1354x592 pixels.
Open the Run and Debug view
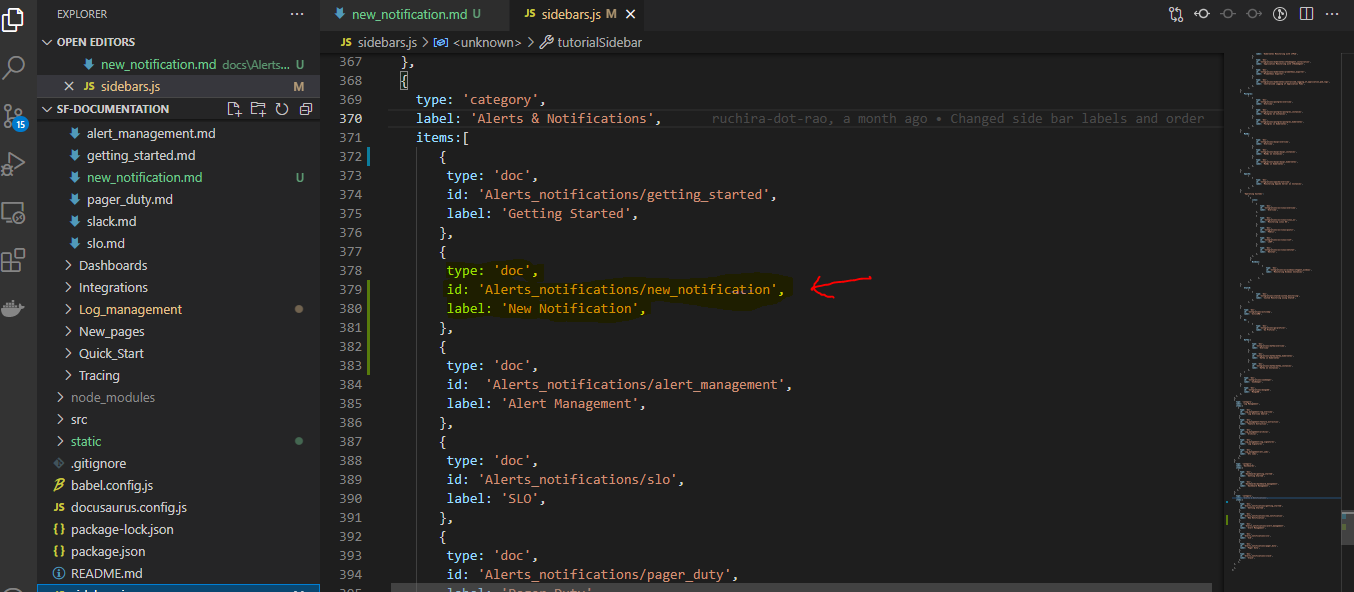[x=14, y=164]
